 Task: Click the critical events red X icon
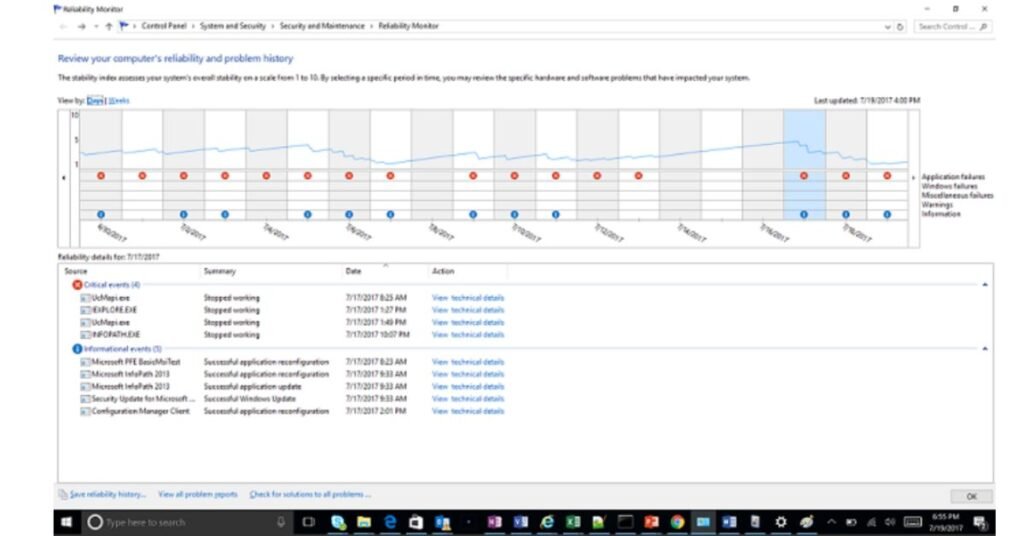[77, 285]
